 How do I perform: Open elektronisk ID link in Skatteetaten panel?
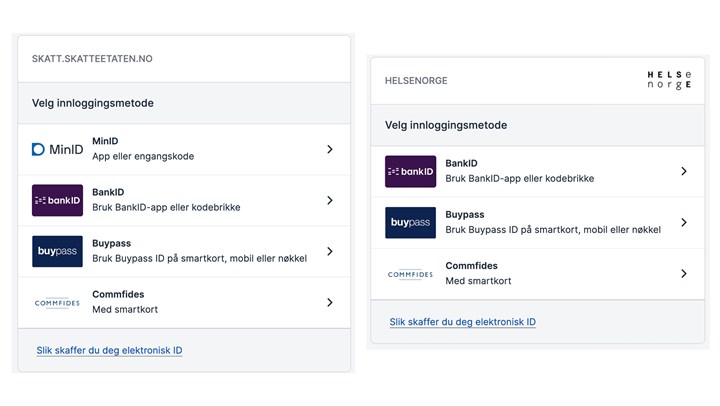tap(109, 350)
